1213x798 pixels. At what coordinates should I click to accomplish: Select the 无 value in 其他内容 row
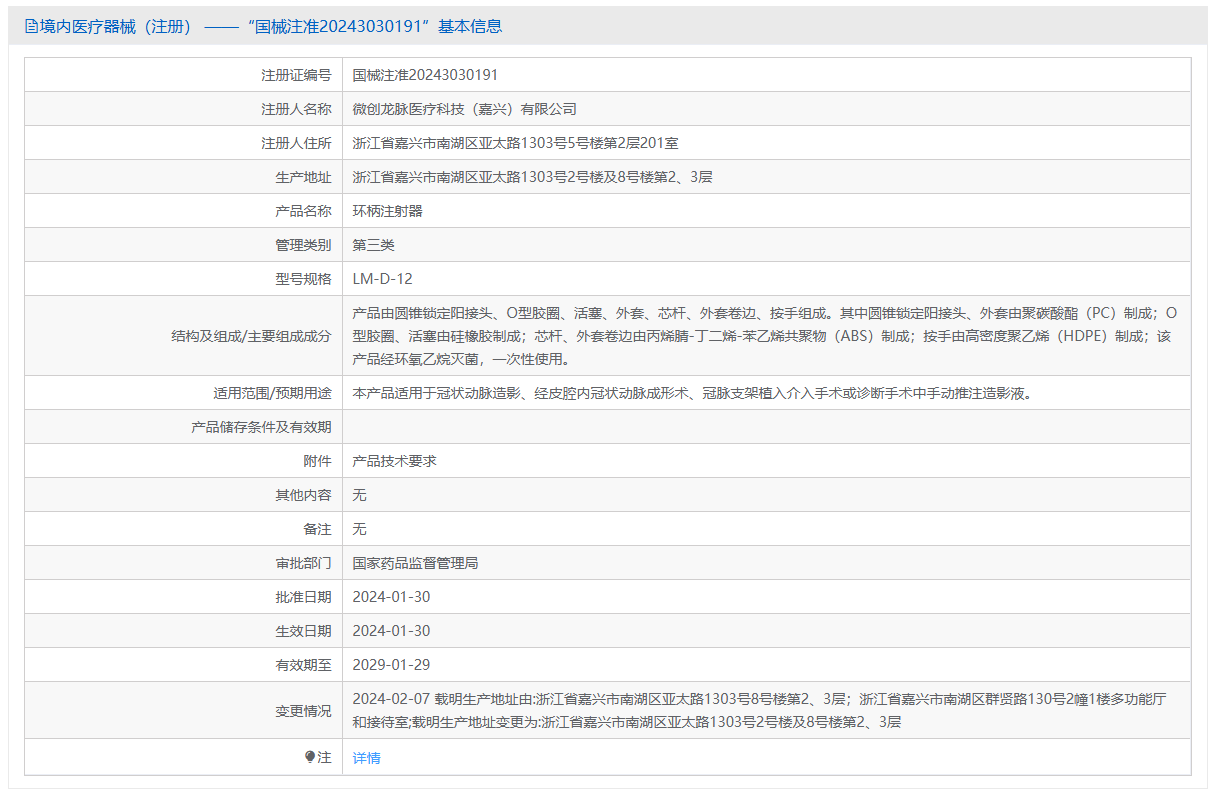[x=360, y=495]
